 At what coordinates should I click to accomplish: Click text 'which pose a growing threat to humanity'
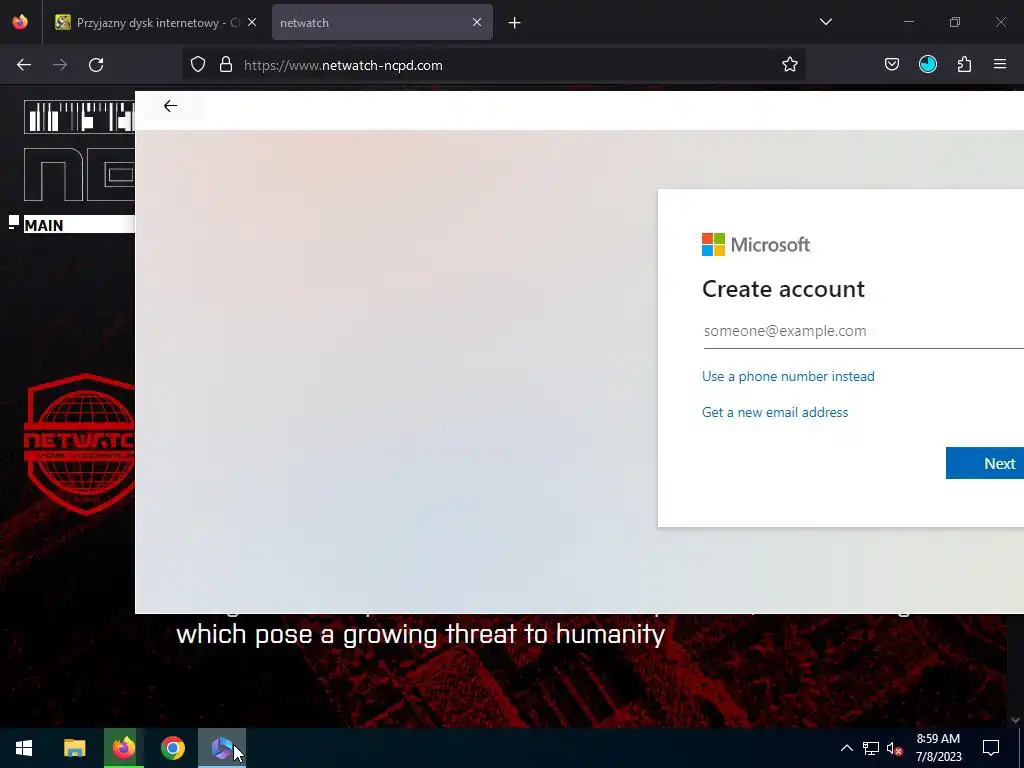click(x=421, y=635)
